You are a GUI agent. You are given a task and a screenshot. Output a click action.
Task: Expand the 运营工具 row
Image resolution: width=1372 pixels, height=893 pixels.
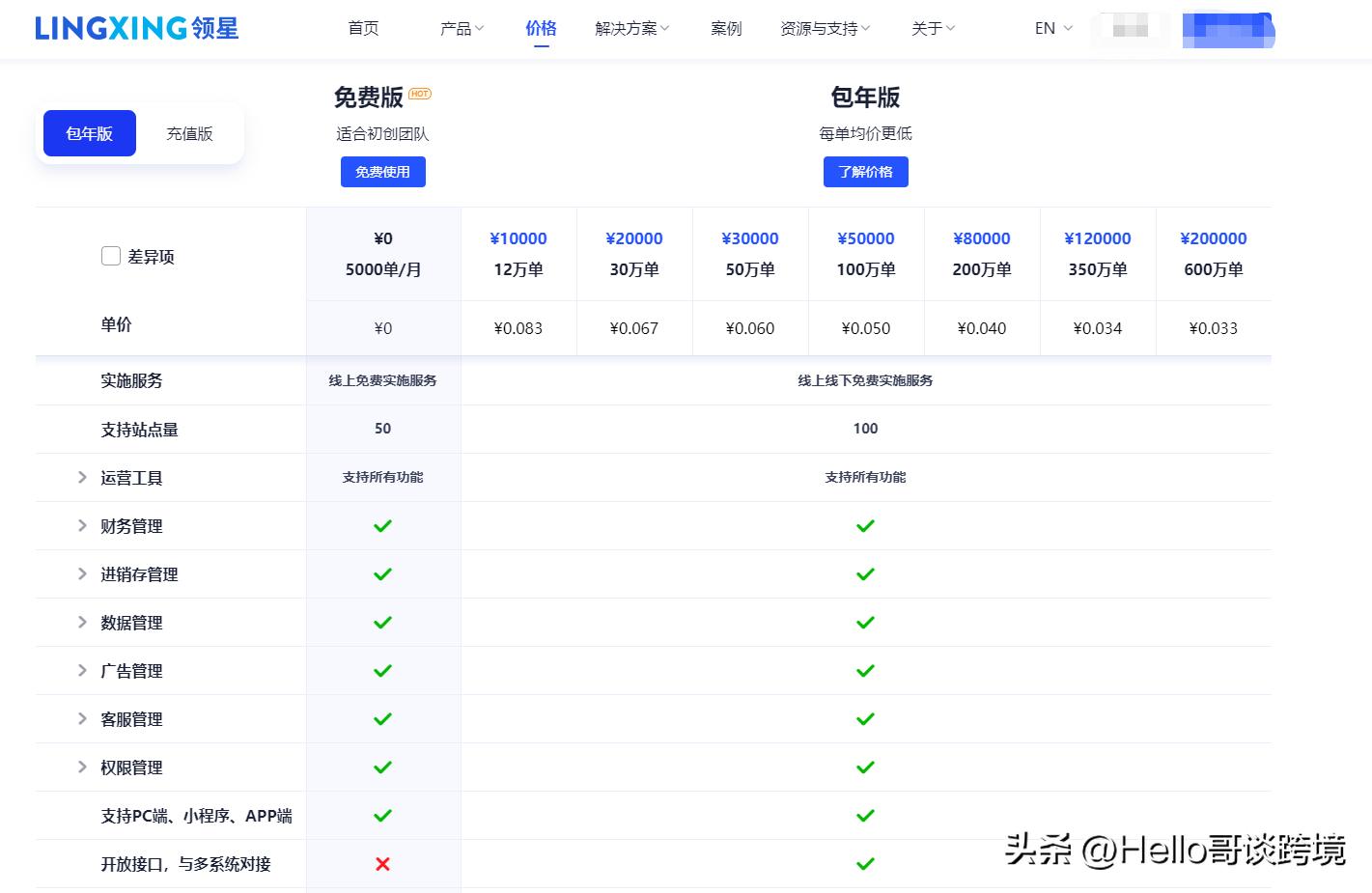coord(82,477)
